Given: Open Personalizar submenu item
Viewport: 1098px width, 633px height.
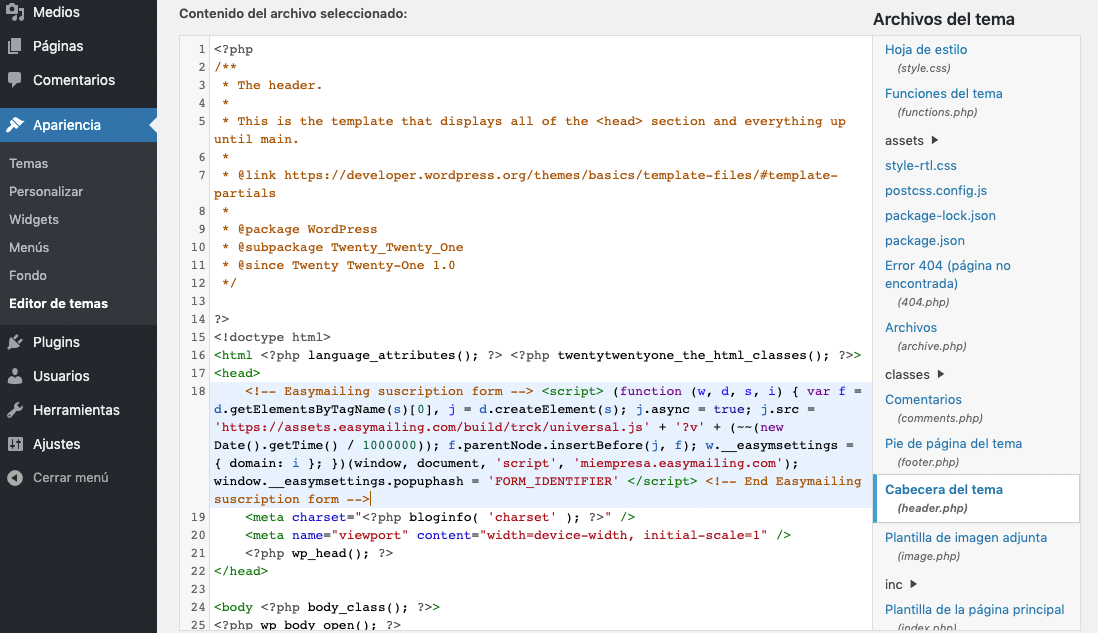Looking at the screenshot, I should (x=46, y=191).
